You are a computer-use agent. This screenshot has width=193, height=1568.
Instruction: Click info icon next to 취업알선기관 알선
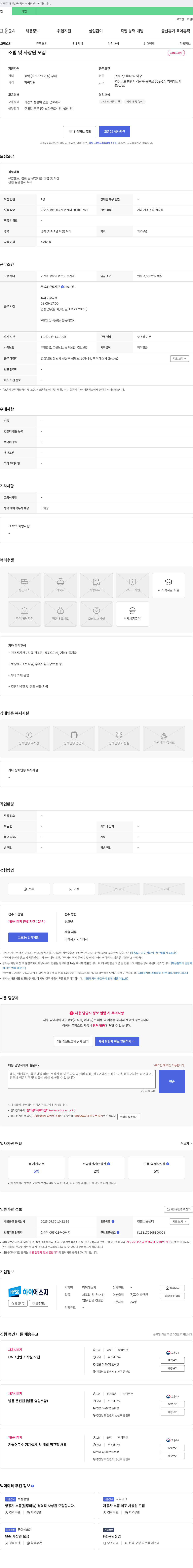[108, 1164]
